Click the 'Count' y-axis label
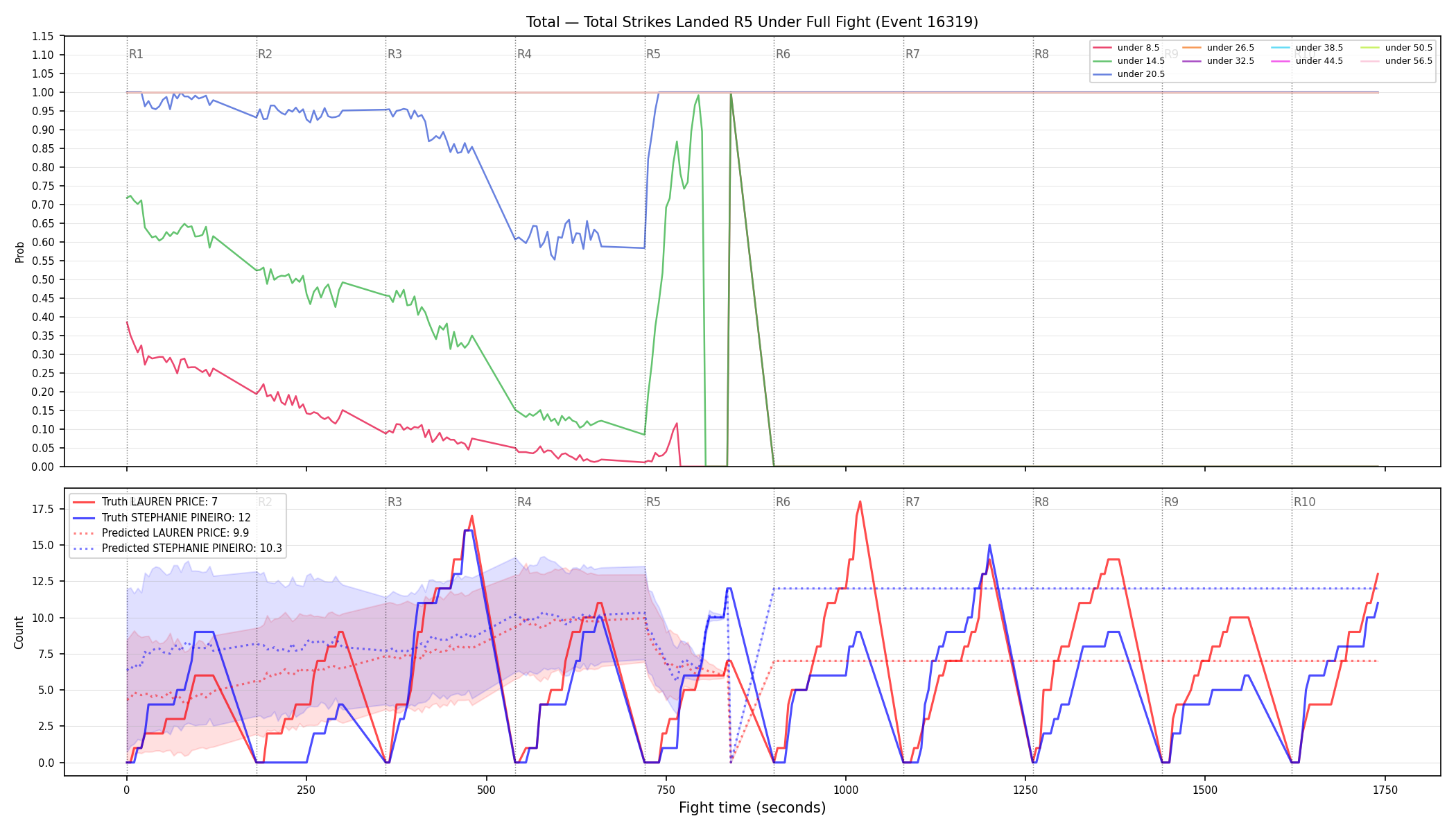1456x832 pixels. click(19, 632)
